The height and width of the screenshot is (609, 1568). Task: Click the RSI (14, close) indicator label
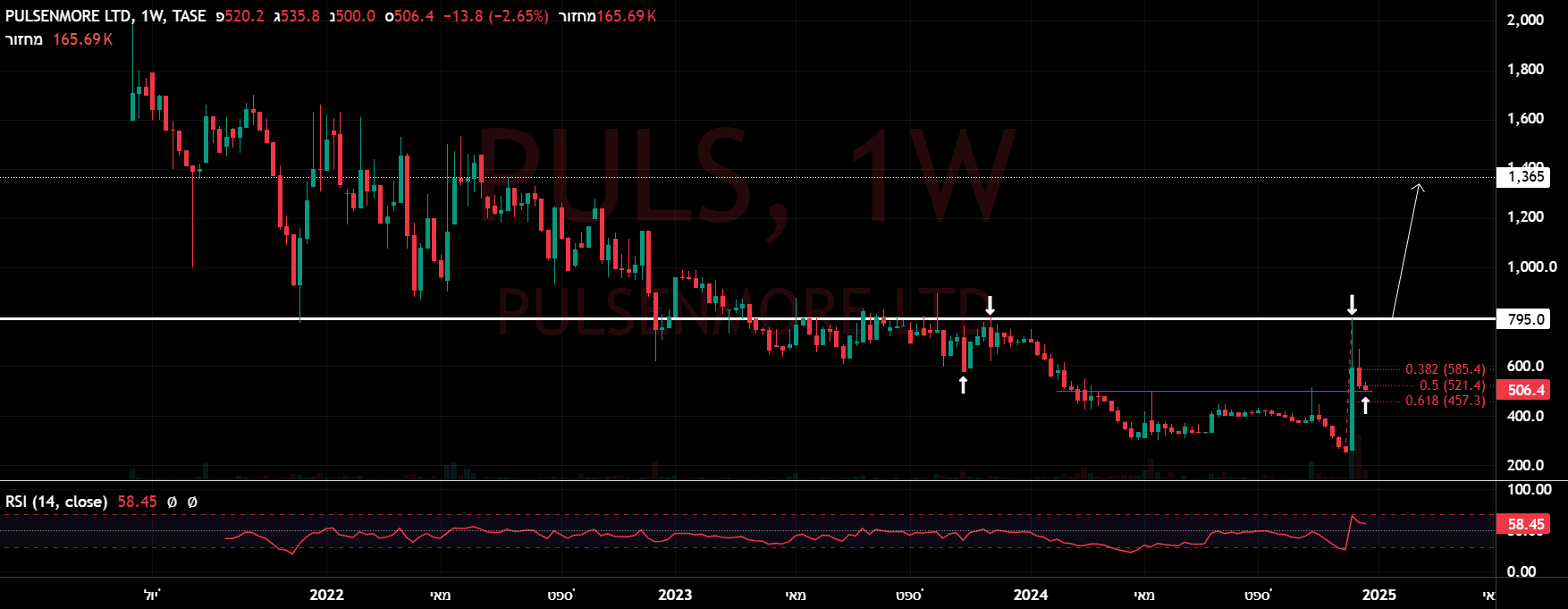(x=56, y=502)
